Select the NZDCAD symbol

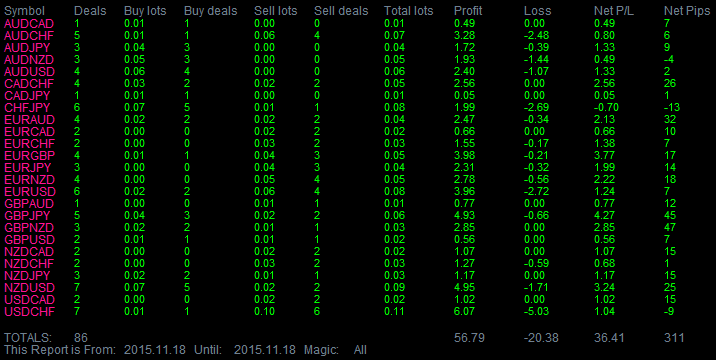click(x=29, y=251)
